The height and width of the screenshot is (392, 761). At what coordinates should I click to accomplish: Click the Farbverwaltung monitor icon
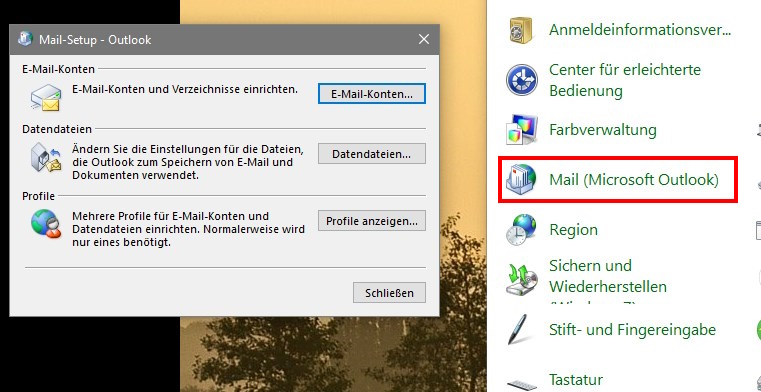[x=521, y=130]
